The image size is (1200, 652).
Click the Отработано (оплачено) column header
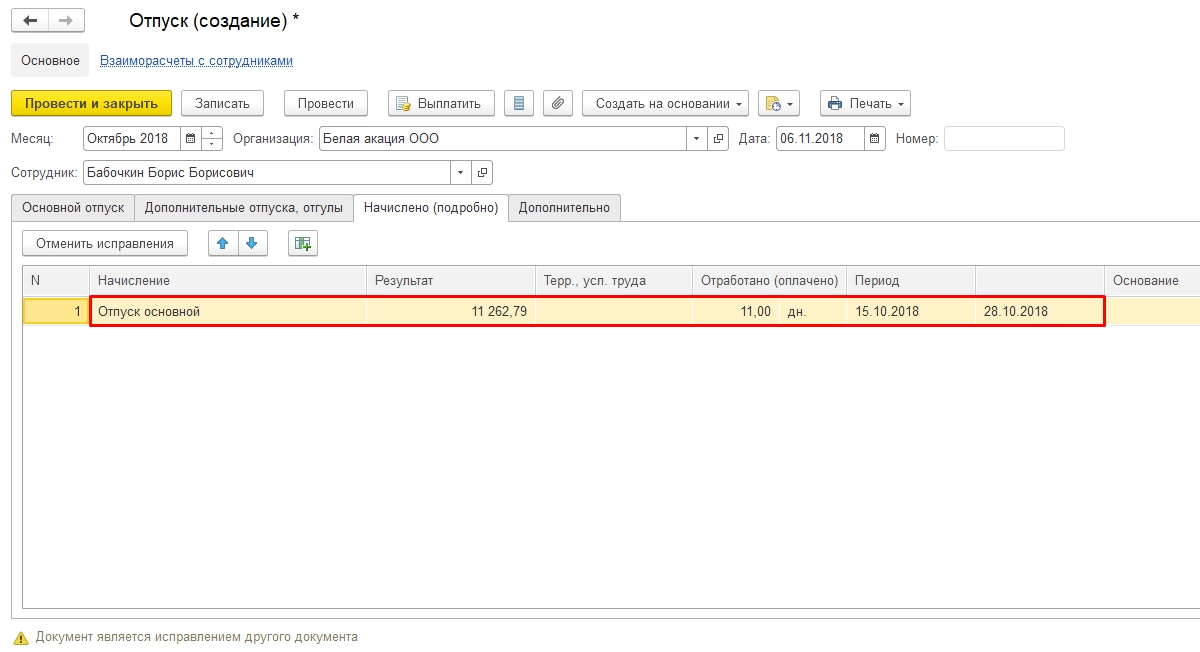(770, 281)
